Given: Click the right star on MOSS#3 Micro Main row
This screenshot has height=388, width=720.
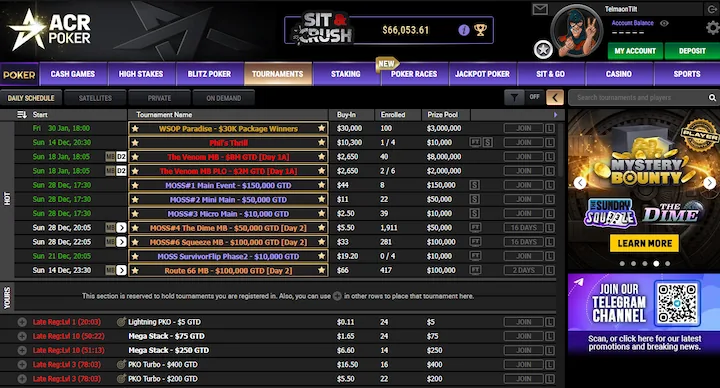Looking at the screenshot, I should click(x=321, y=214).
